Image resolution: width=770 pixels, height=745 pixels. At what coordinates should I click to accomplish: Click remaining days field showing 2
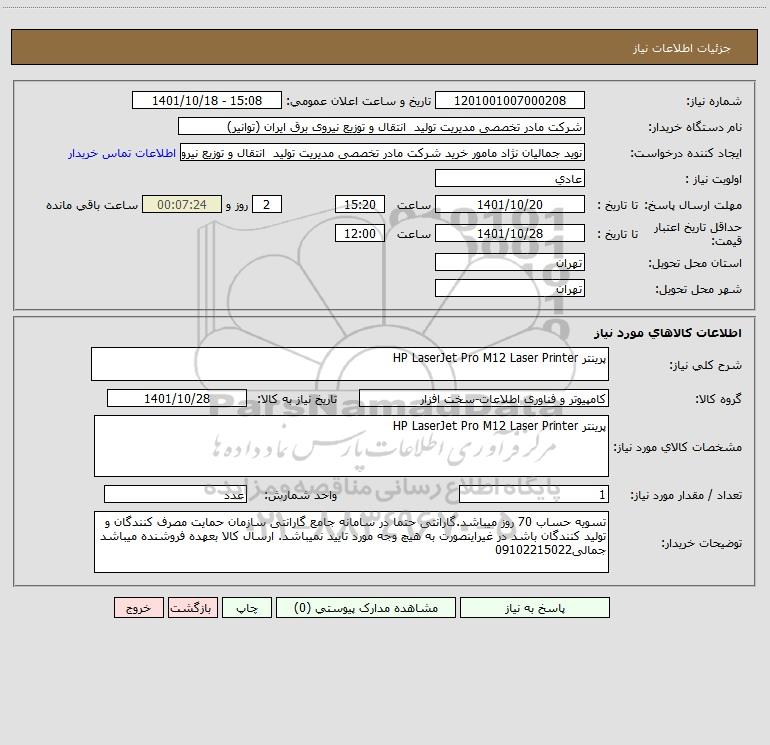click(x=267, y=204)
